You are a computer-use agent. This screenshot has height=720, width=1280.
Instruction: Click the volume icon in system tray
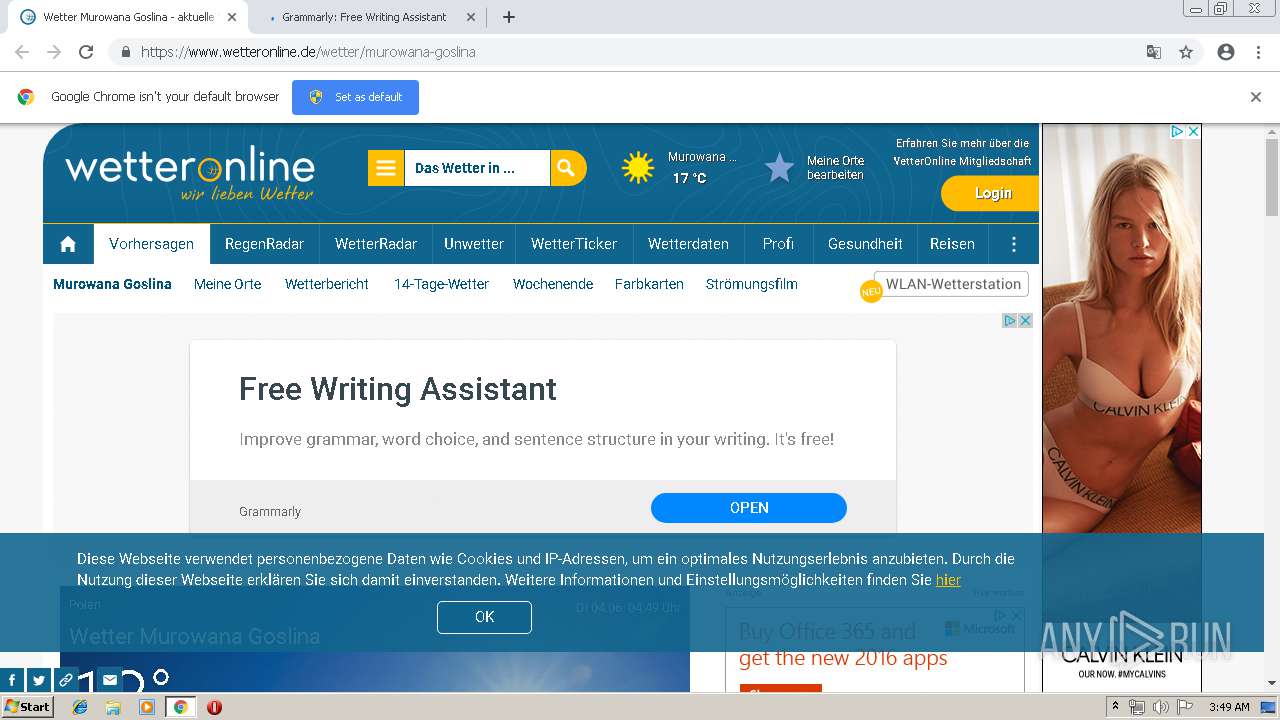pyautogui.click(x=1160, y=707)
